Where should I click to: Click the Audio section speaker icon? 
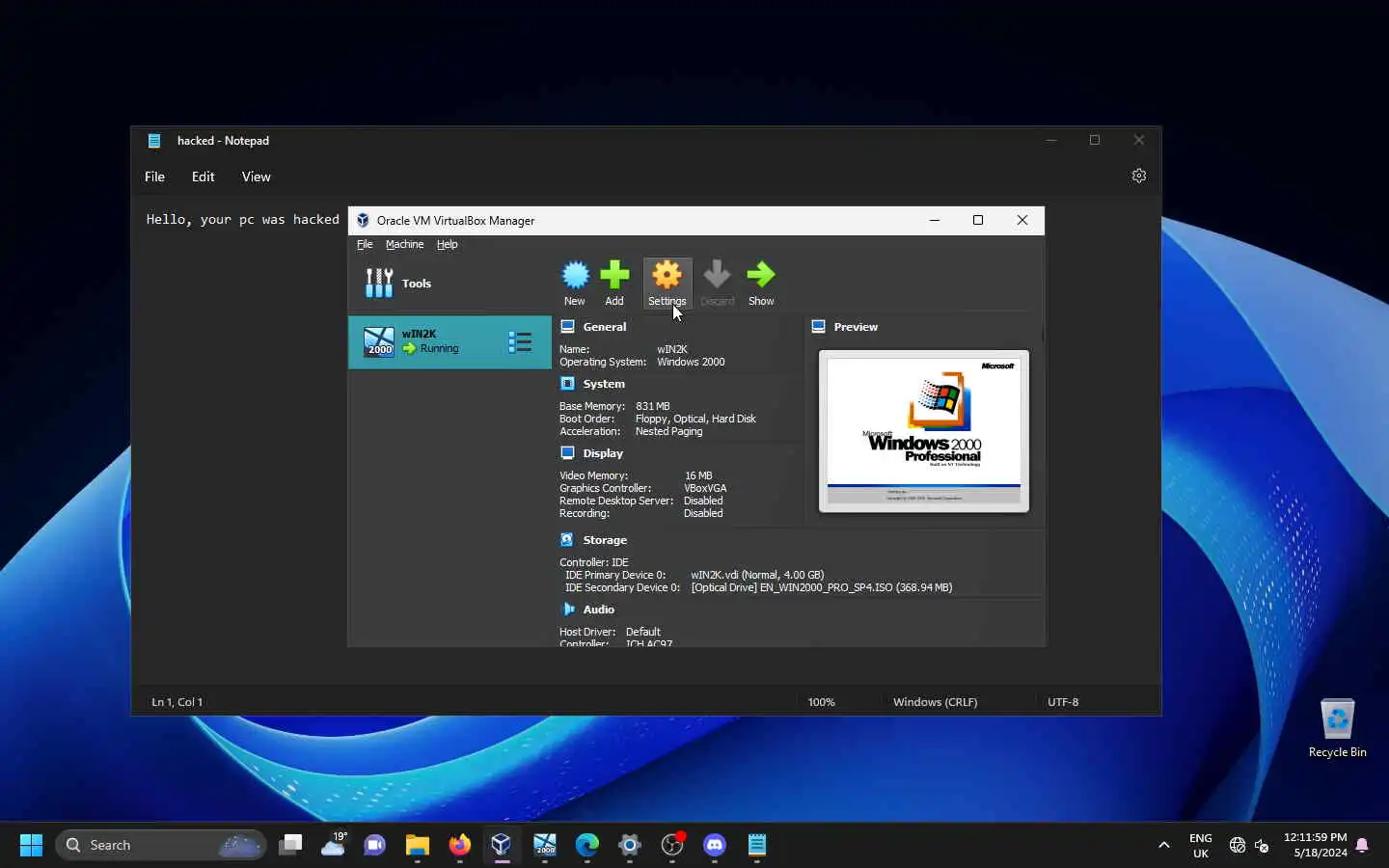568,609
